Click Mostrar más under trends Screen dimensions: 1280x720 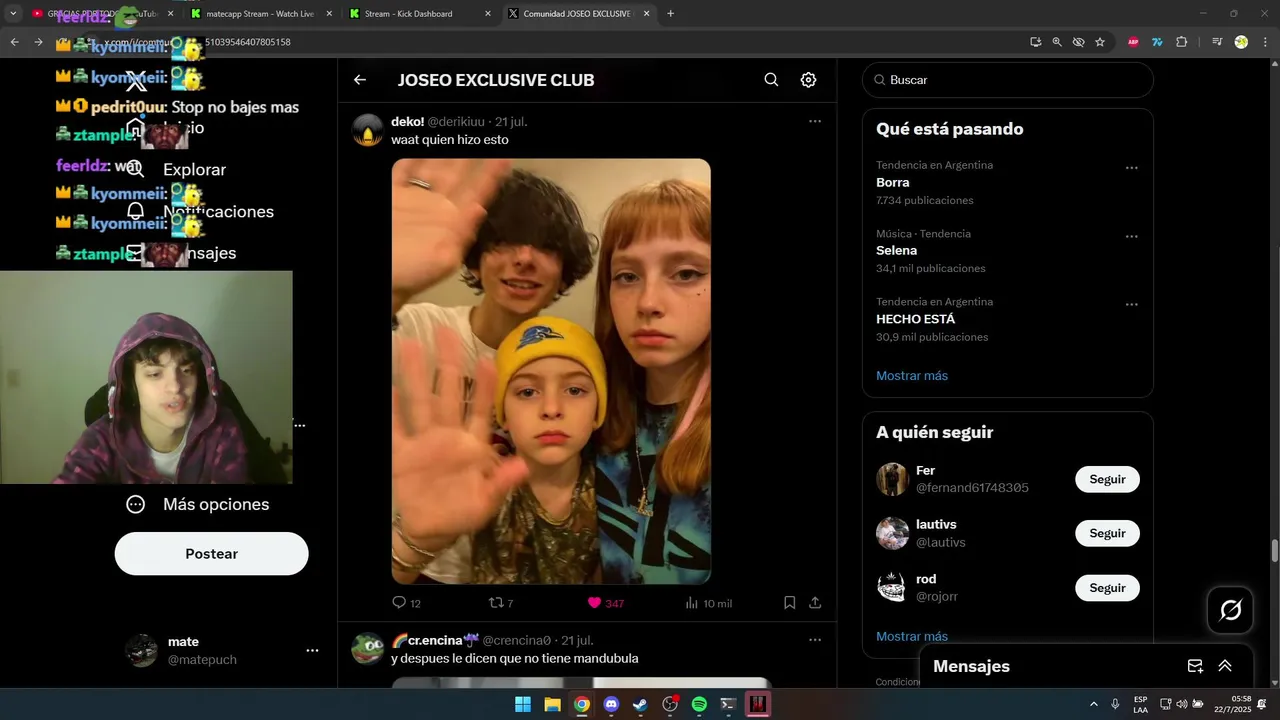tap(912, 376)
